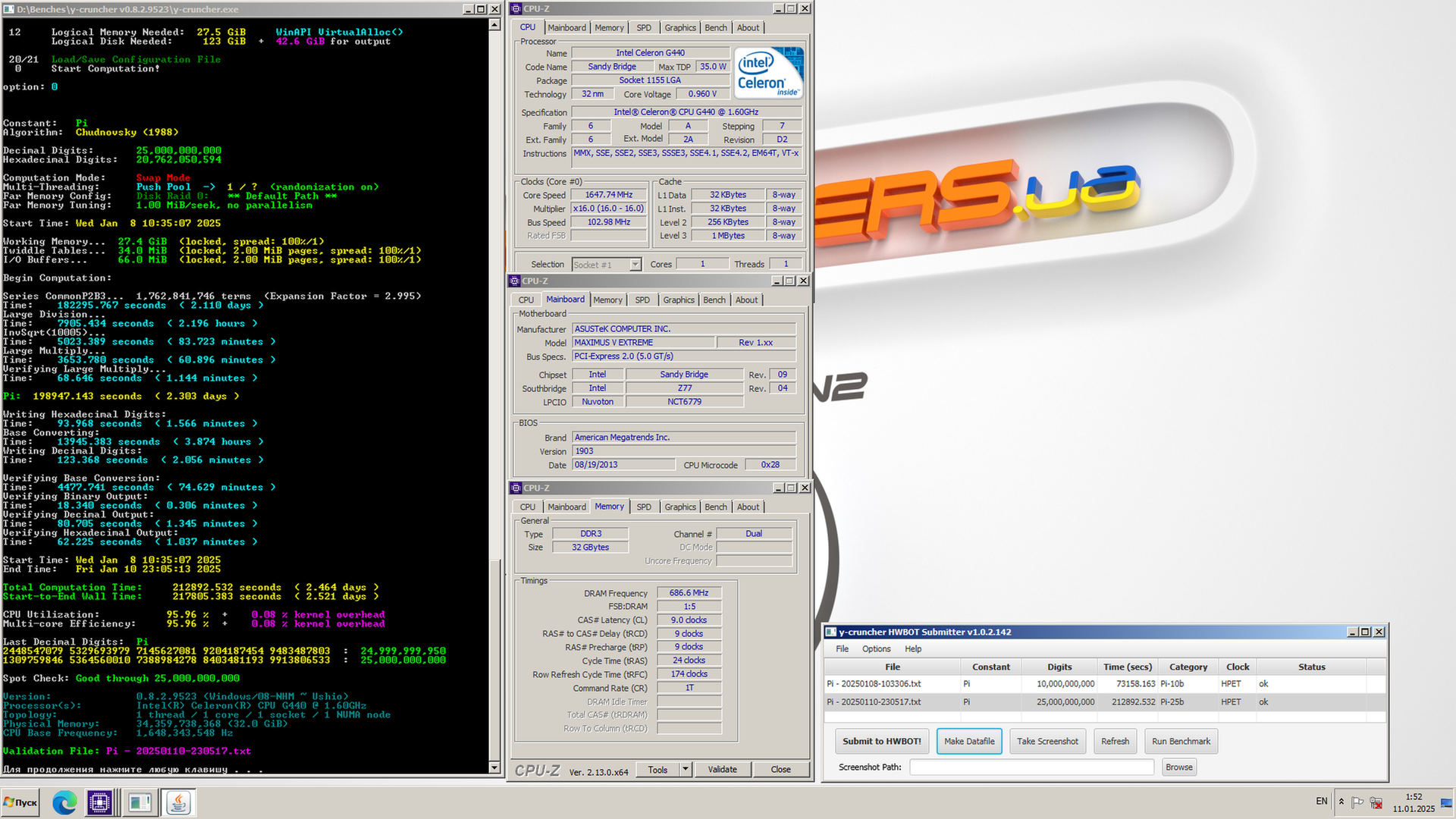Screen dimensions: 1456x819
Task: Click the HWBOT Submitter window title icon
Action: coord(830,632)
